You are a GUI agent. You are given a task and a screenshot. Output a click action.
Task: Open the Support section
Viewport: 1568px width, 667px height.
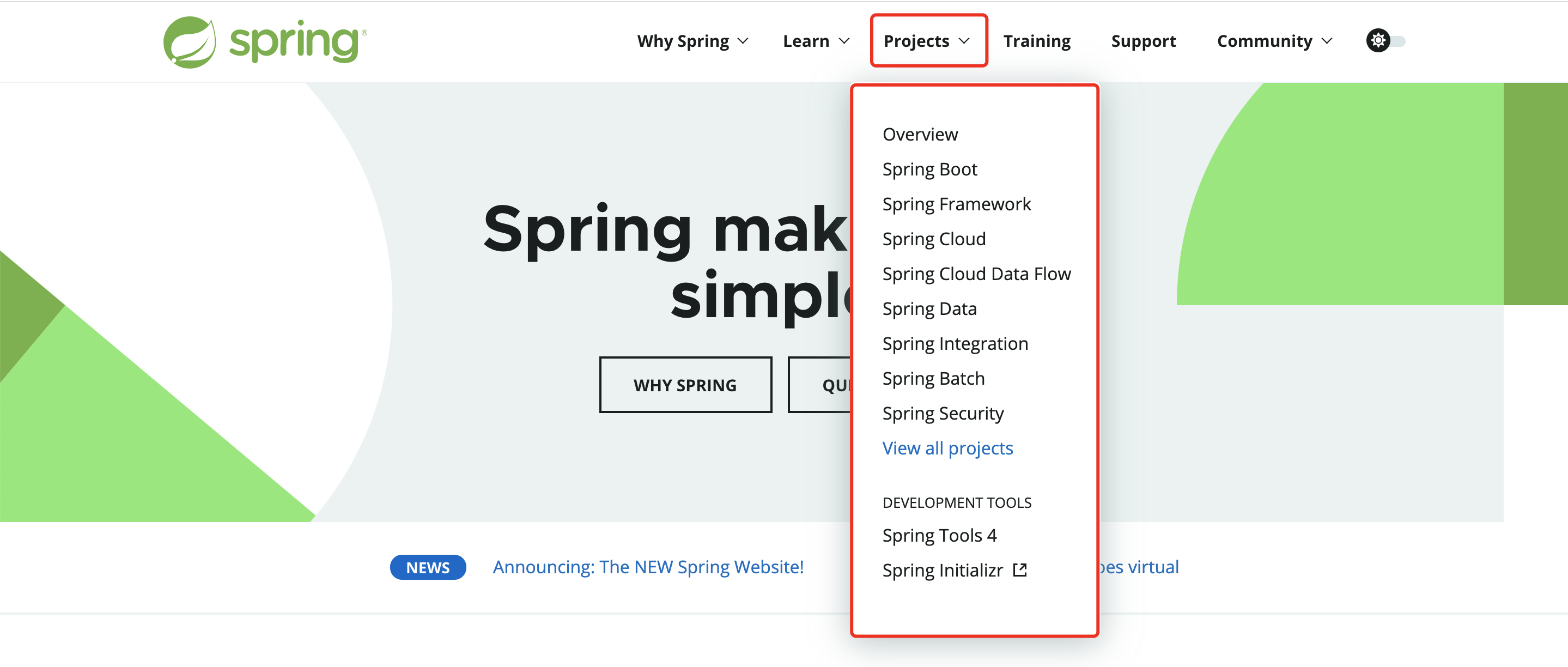(1143, 41)
